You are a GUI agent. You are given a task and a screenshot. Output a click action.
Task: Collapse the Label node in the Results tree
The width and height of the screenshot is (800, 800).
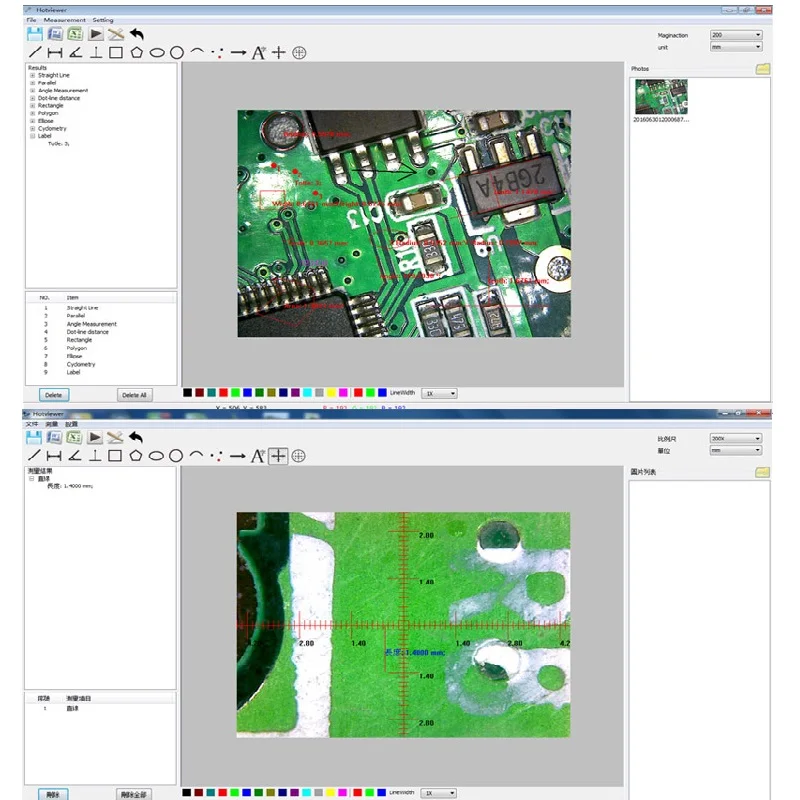point(33,136)
